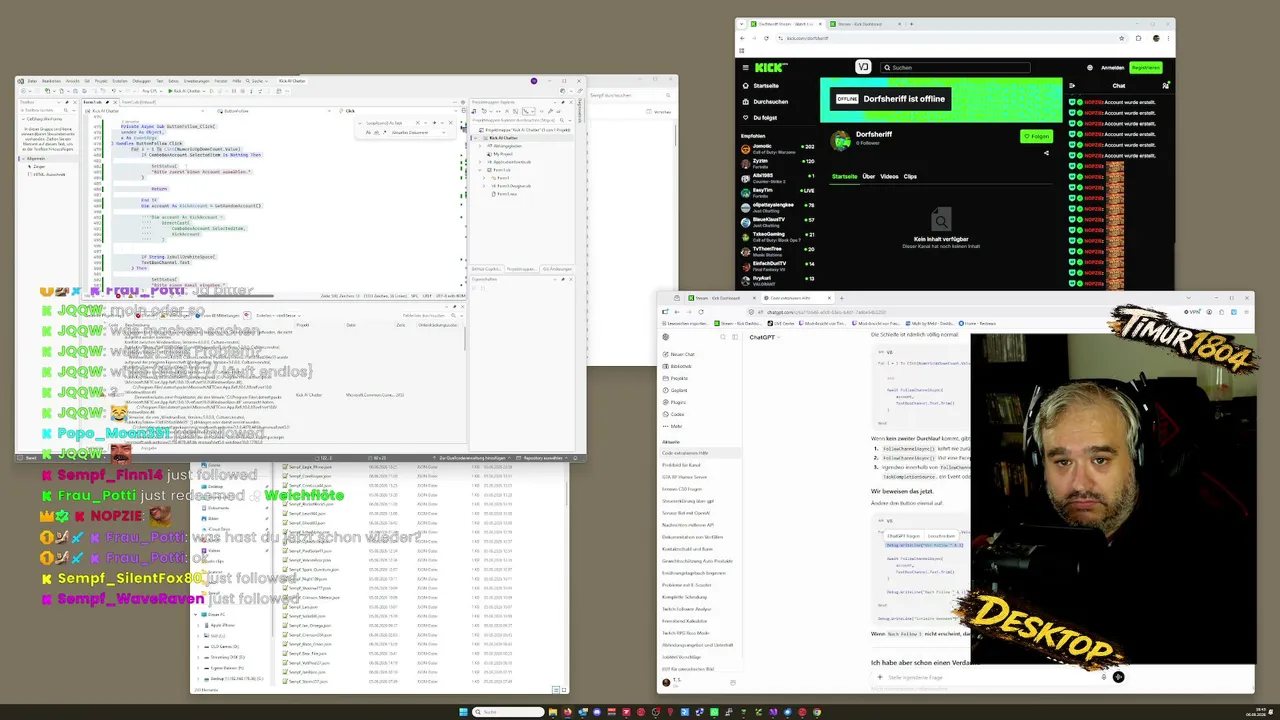Open the Erweiterungen menu in Visual Studio
The width and height of the screenshot is (1280, 720).
point(197,81)
